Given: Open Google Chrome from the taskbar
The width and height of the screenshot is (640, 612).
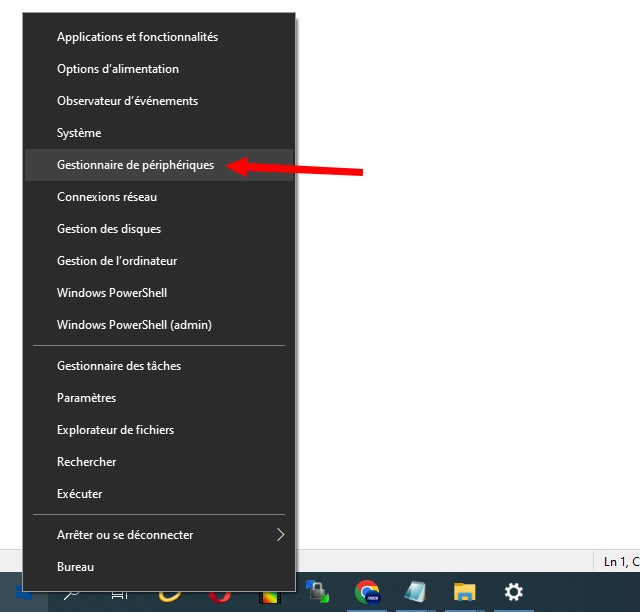Looking at the screenshot, I should (x=367, y=592).
